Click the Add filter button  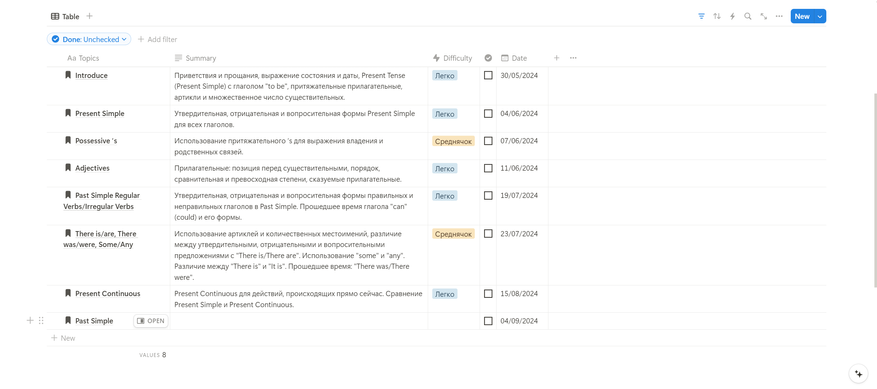(x=158, y=39)
